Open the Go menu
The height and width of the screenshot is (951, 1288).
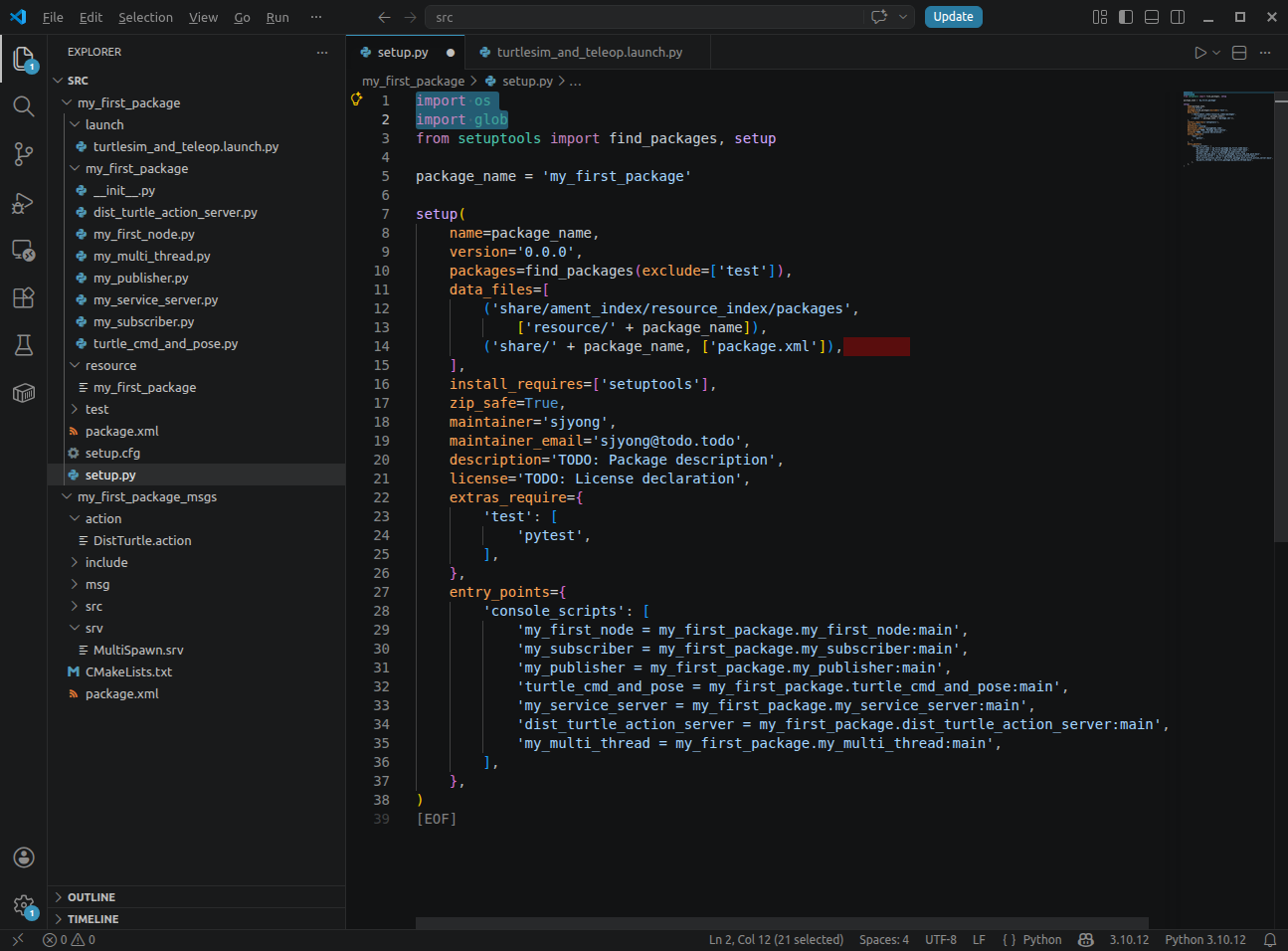(242, 17)
